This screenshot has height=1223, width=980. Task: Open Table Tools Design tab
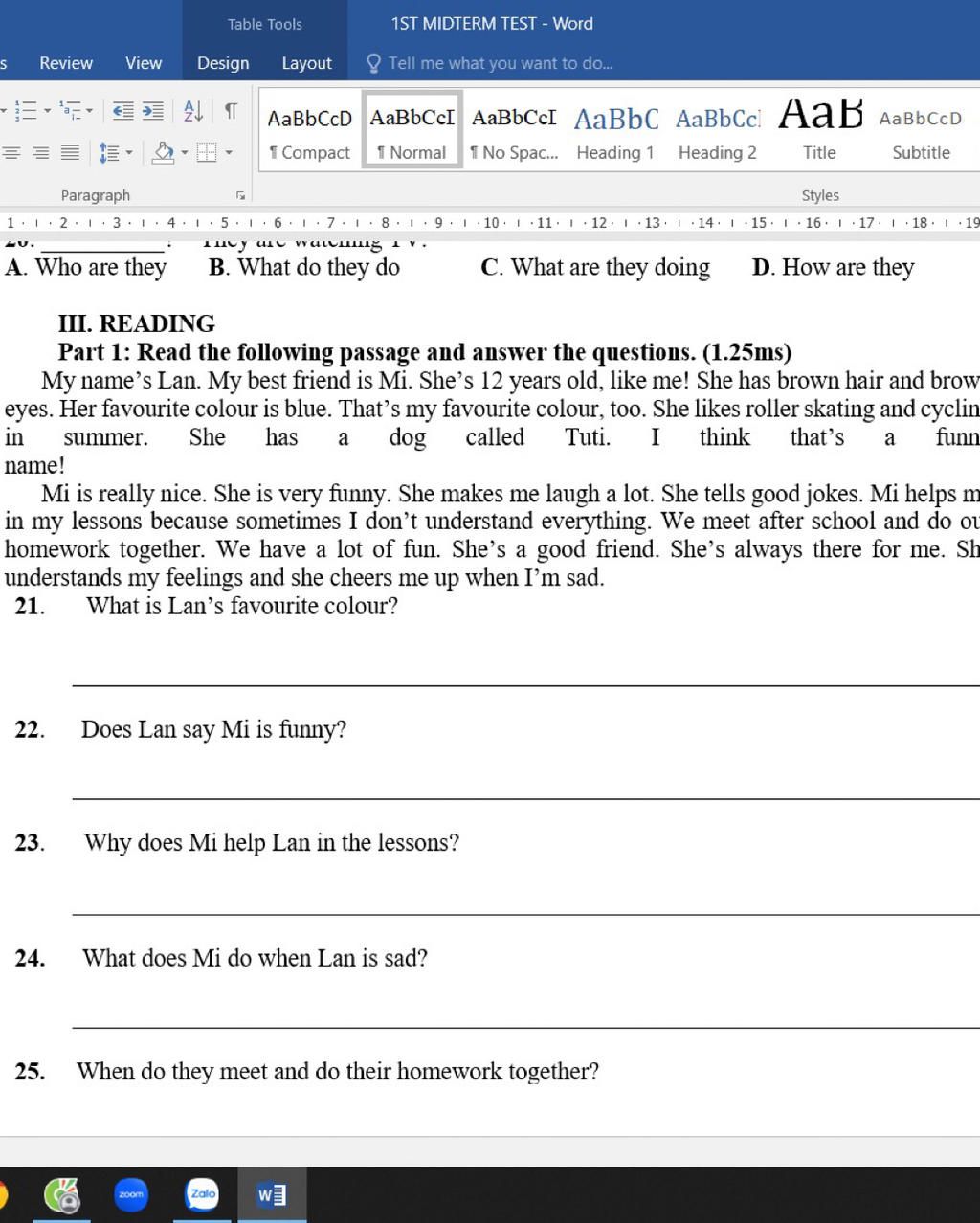223,63
